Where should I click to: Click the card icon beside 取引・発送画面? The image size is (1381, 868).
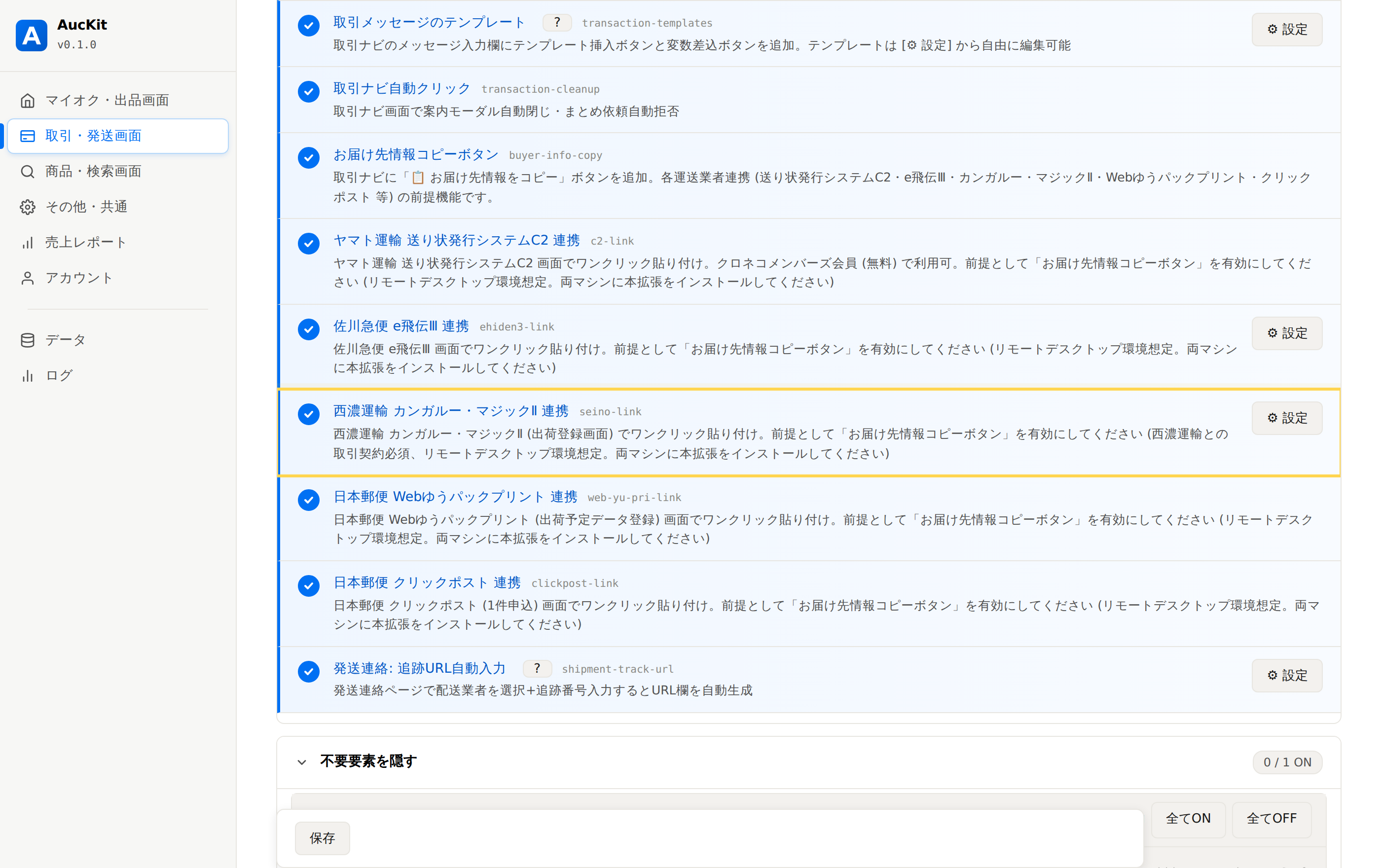click(28, 136)
